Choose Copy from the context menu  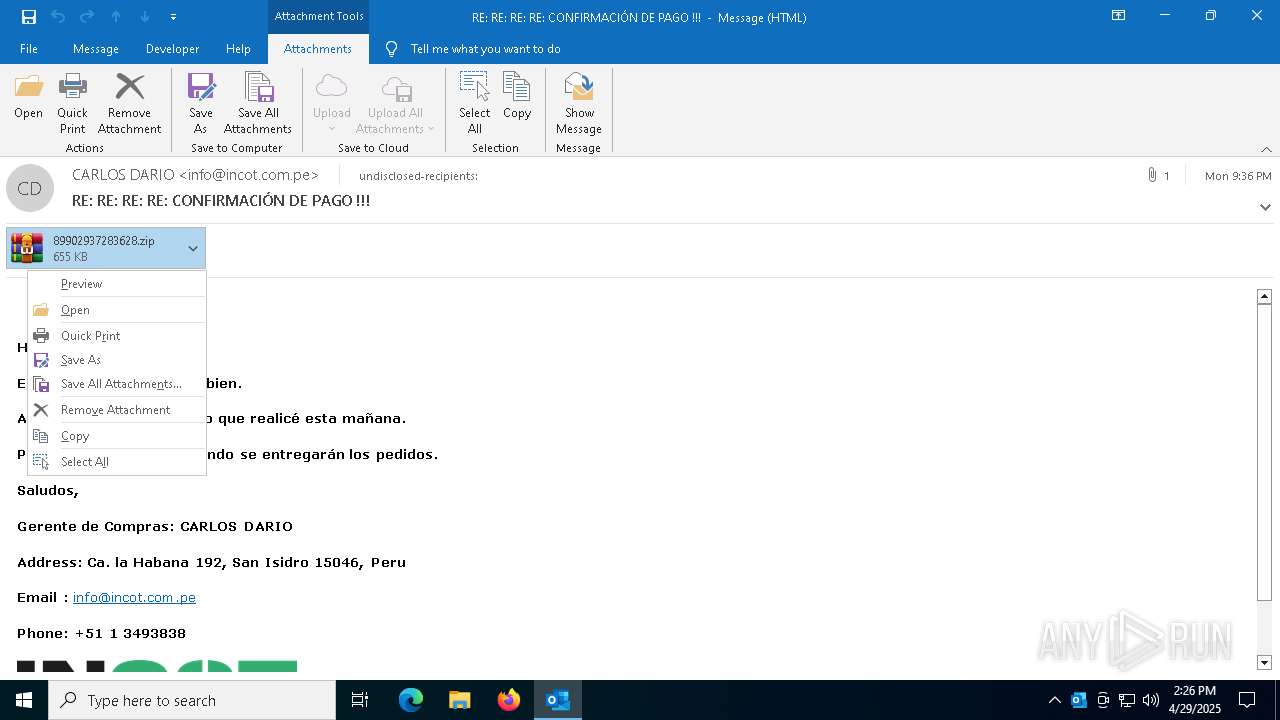[116, 436]
